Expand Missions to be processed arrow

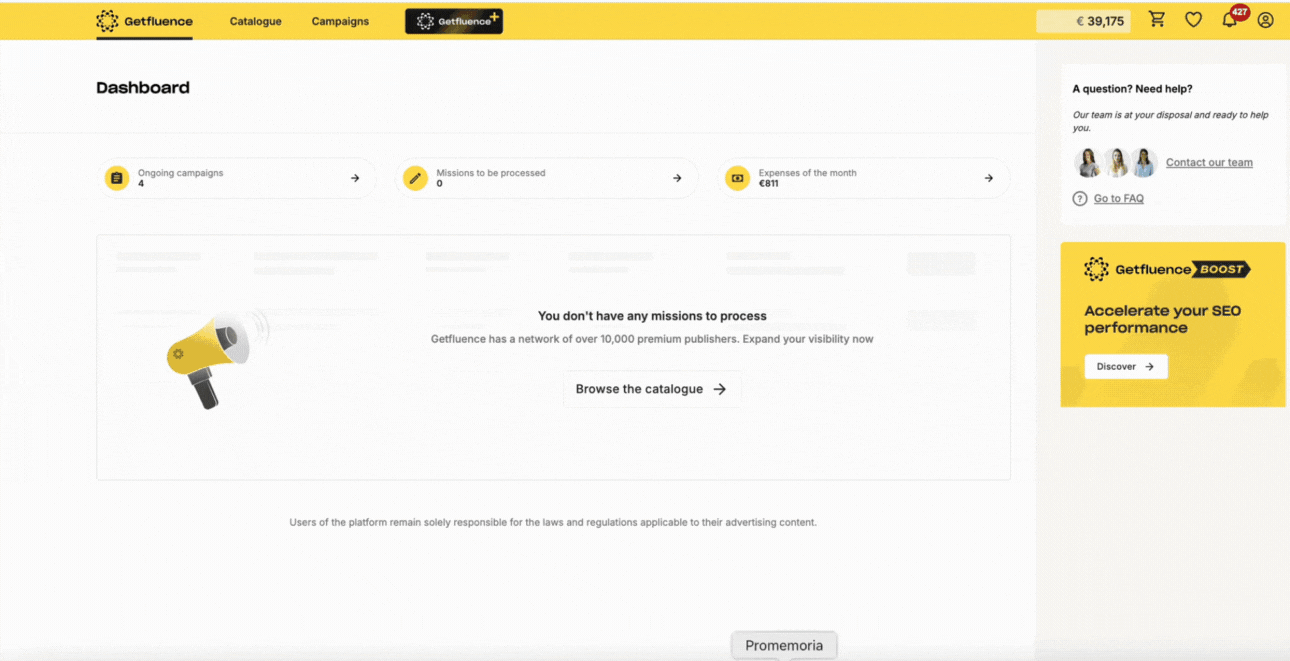point(677,178)
